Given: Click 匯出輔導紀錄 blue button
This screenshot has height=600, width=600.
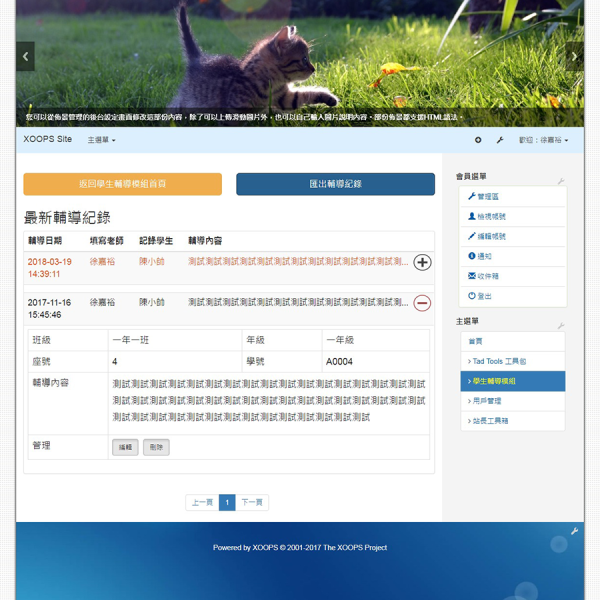Looking at the screenshot, I should click(336, 184).
